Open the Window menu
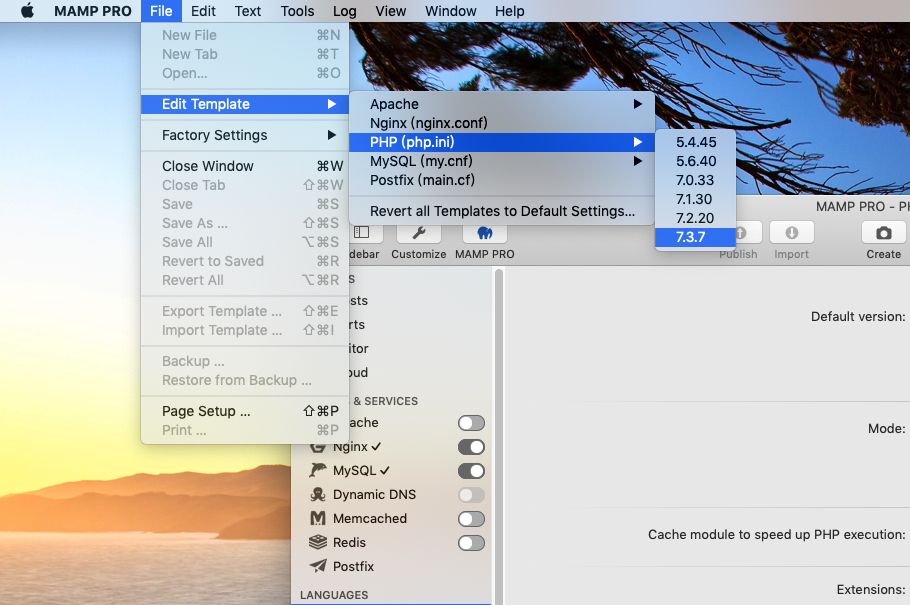Viewport: 910px width, 605px height. 450,11
